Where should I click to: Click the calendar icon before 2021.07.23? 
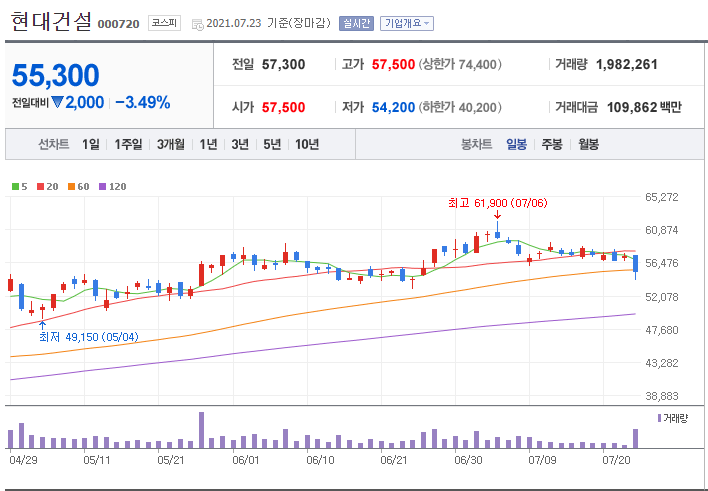(197, 24)
